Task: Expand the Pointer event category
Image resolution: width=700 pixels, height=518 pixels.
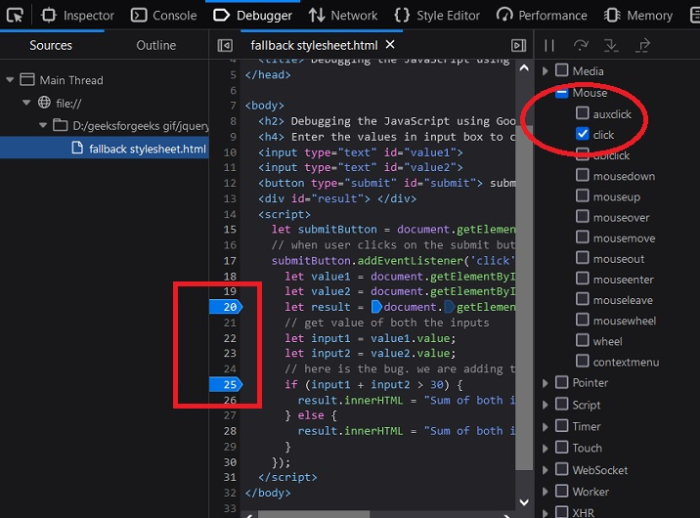Action: tap(545, 383)
